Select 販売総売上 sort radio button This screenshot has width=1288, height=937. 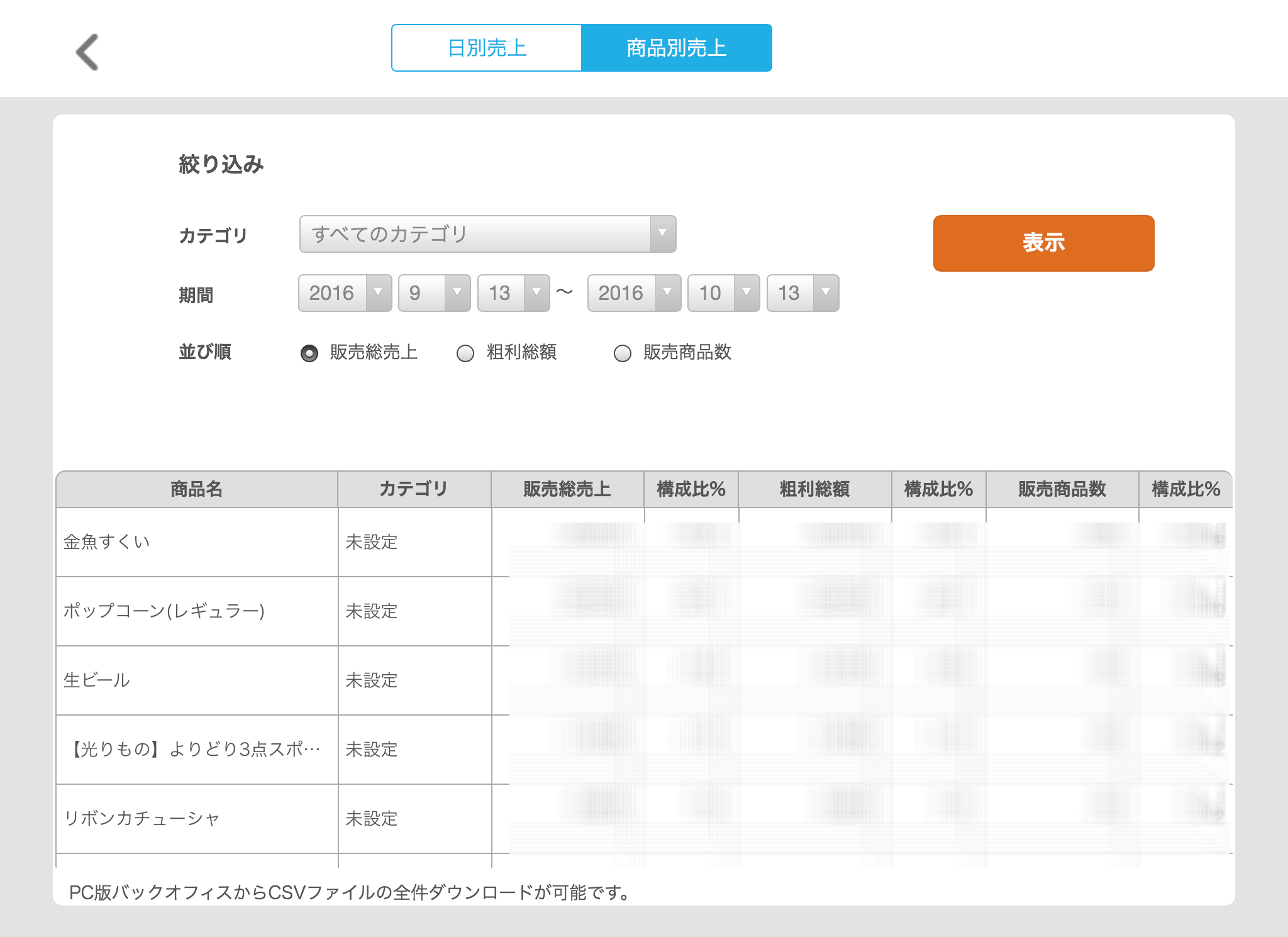pyautogui.click(x=309, y=353)
